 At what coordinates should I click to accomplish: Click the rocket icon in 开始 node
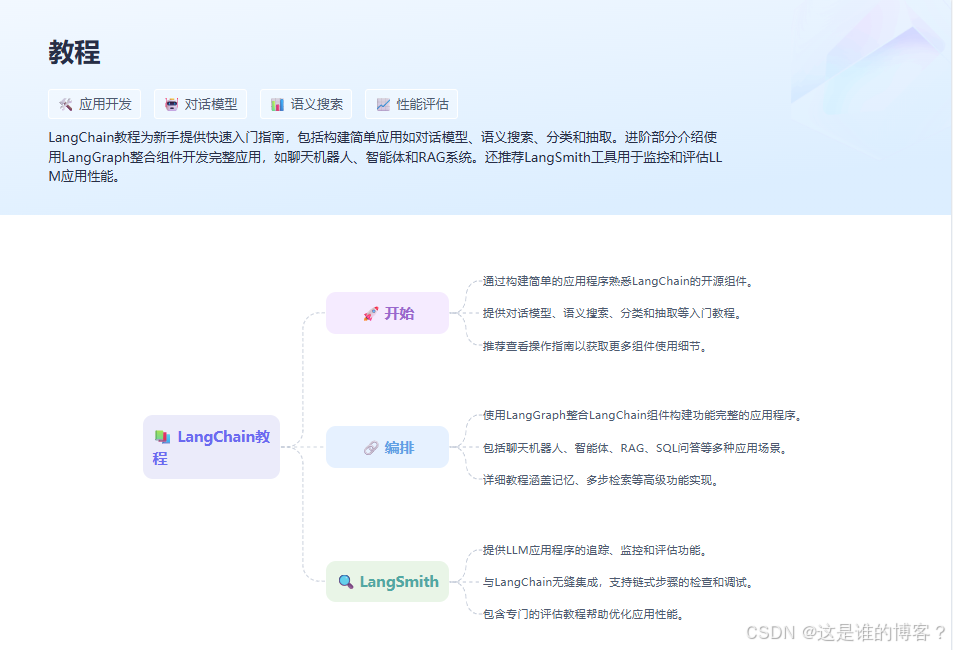pyautogui.click(x=371, y=314)
